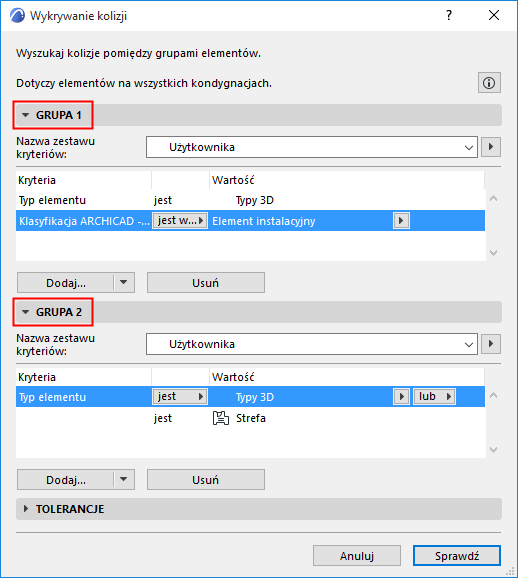The height and width of the screenshot is (578, 518).
Task: Click the Anuluj button
Action: (x=357, y=556)
